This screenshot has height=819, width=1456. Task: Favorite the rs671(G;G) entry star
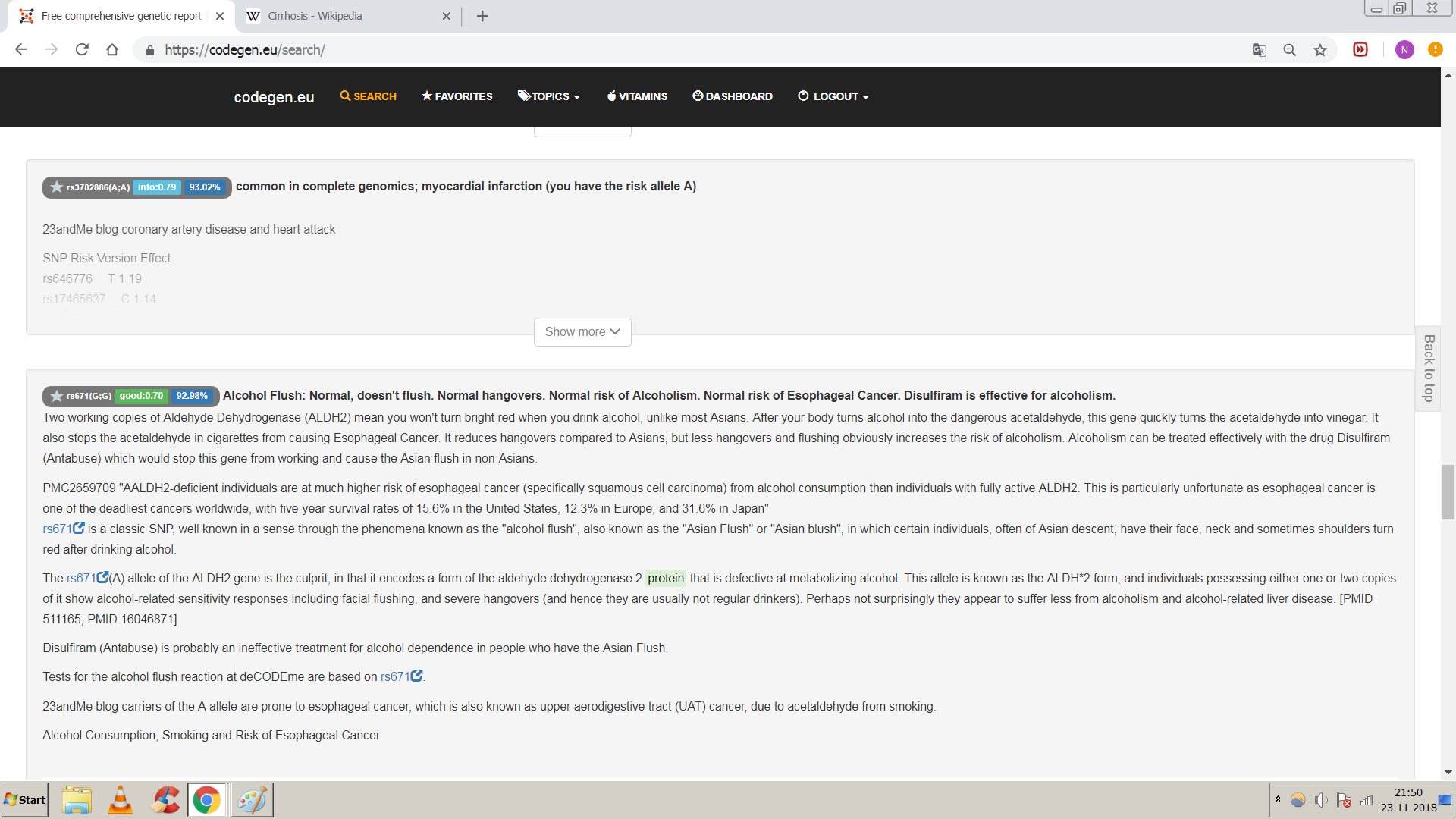(56, 396)
